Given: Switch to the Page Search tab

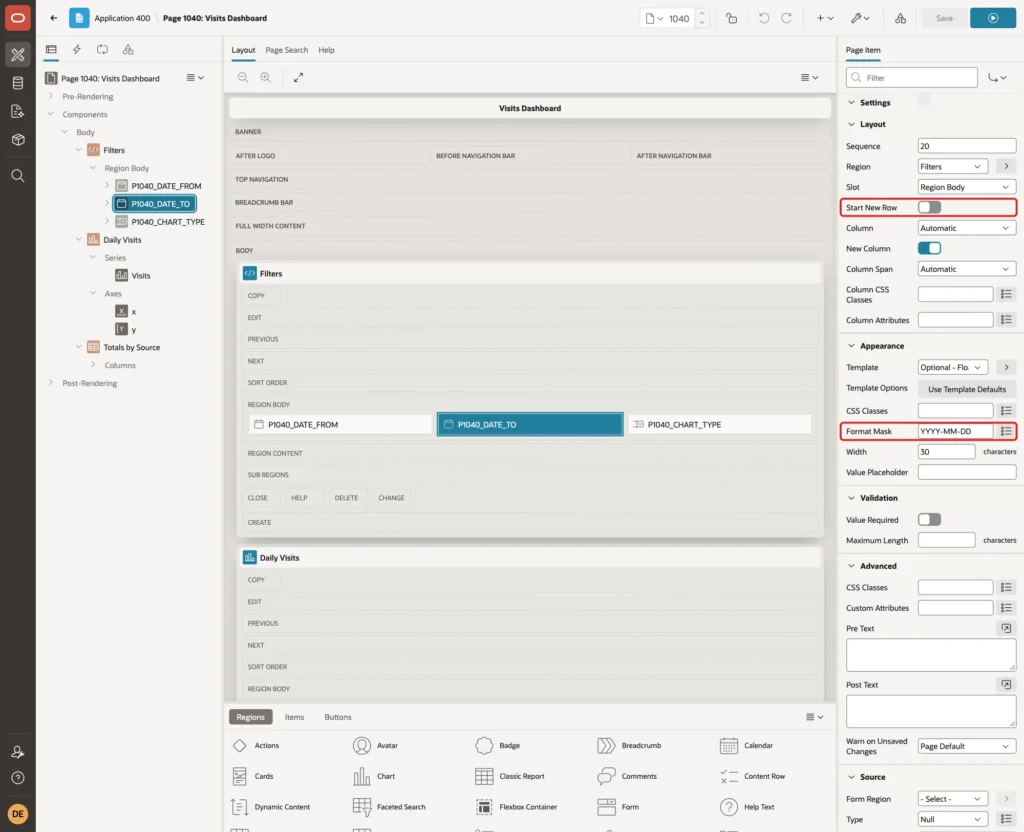Looking at the screenshot, I should click(x=286, y=50).
